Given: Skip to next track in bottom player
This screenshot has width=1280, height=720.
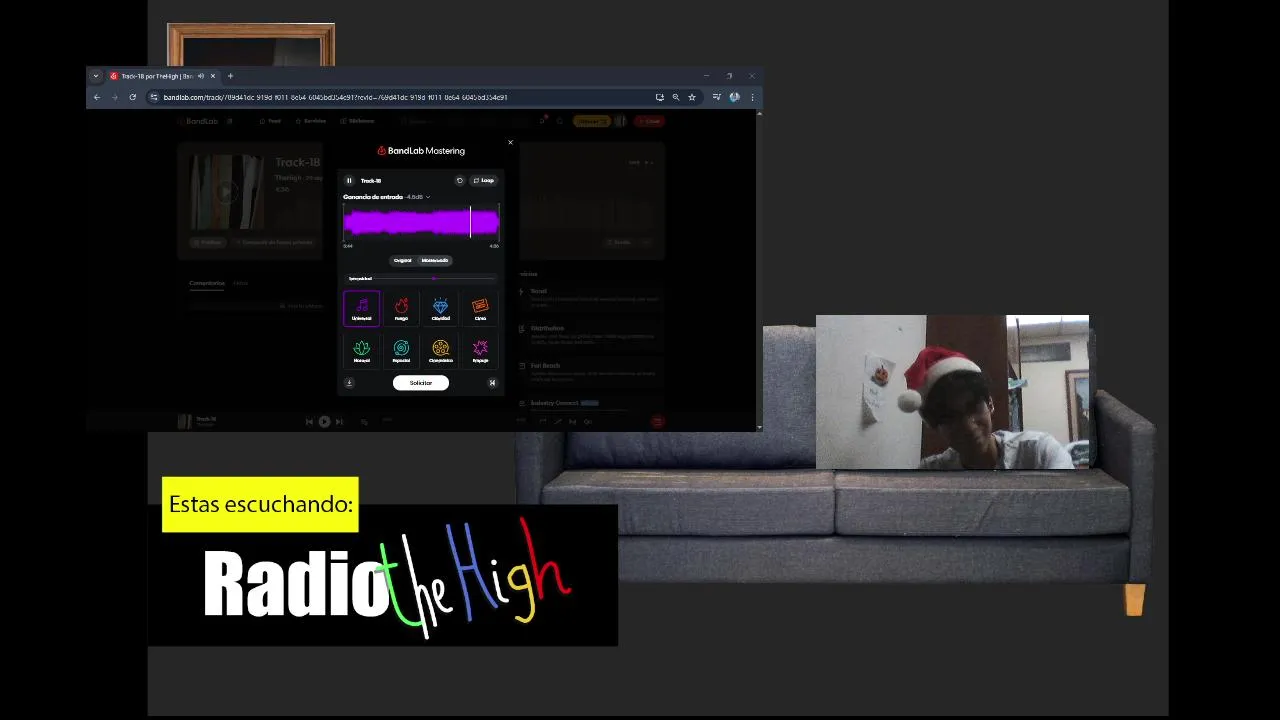Looking at the screenshot, I should pos(339,422).
